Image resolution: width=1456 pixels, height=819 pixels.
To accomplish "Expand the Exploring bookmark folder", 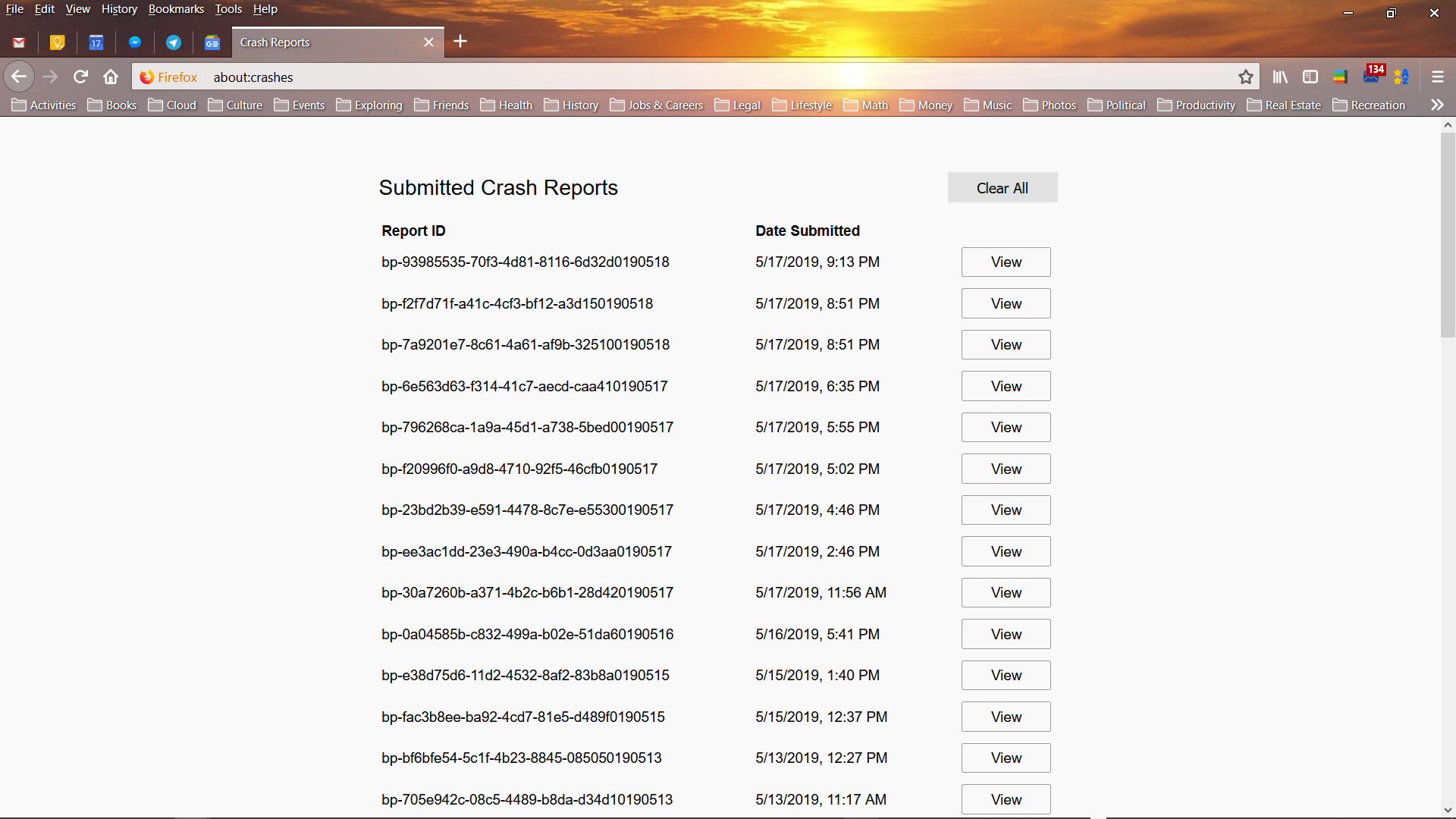I will (x=369, y=105).
